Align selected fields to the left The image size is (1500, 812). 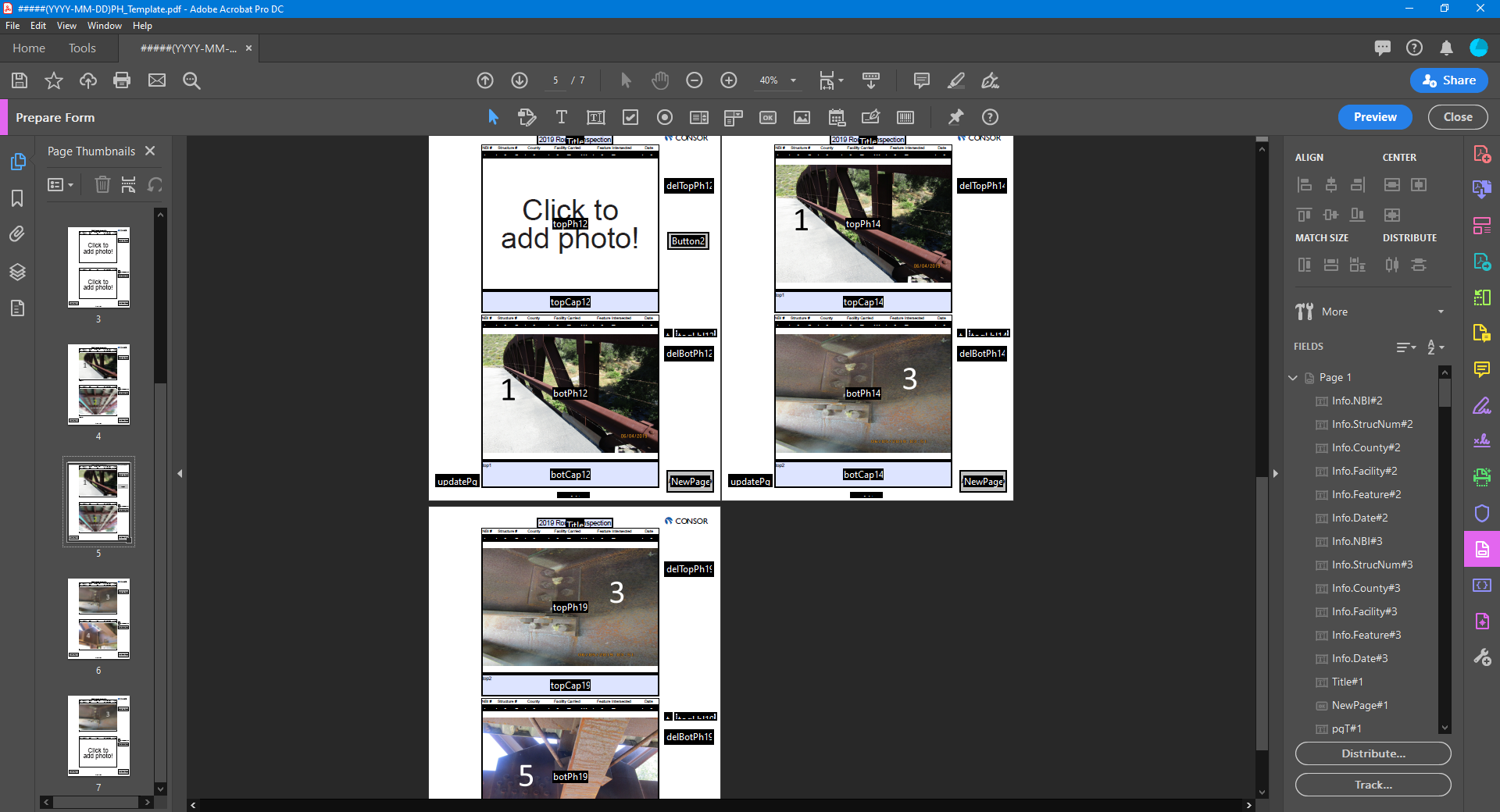(1305, 184)
